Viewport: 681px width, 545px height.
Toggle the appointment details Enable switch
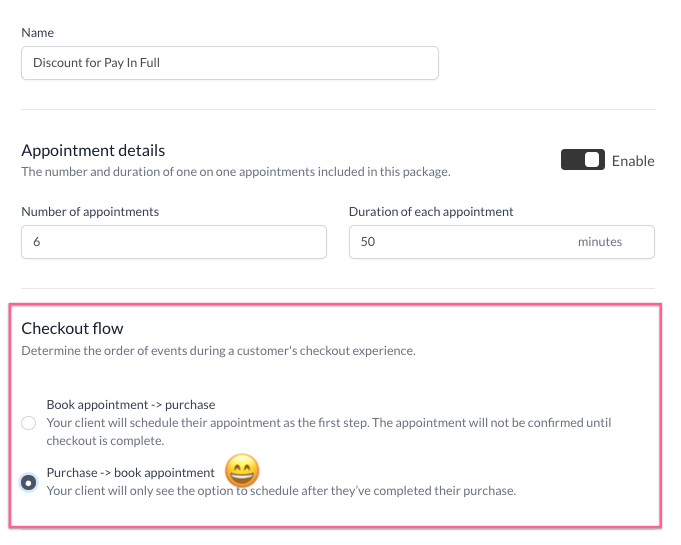(x=582, y=160)
